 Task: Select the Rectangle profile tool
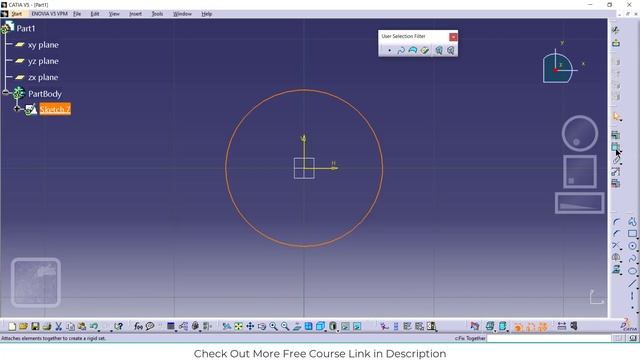coord(632,234)
